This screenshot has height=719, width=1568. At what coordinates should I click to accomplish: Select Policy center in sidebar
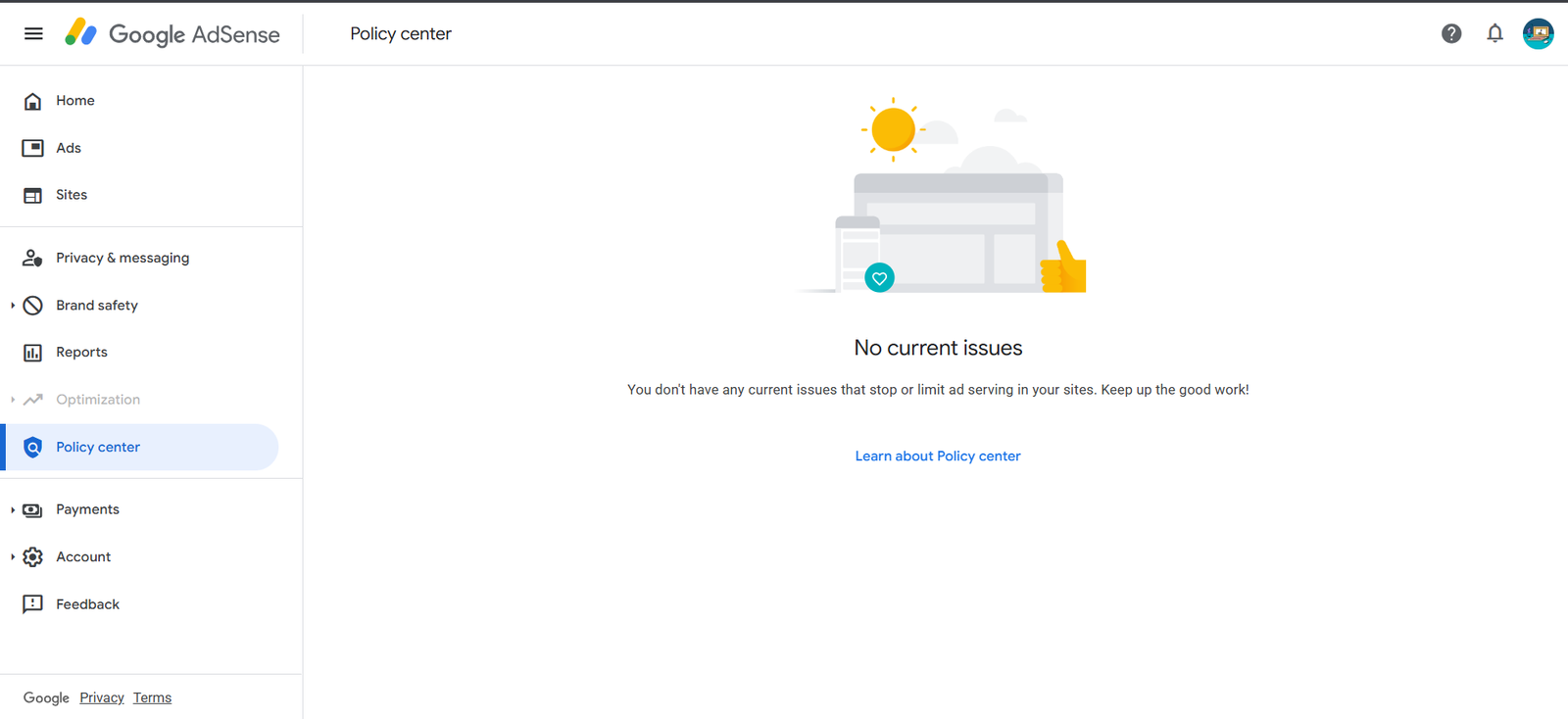point(98,447)
